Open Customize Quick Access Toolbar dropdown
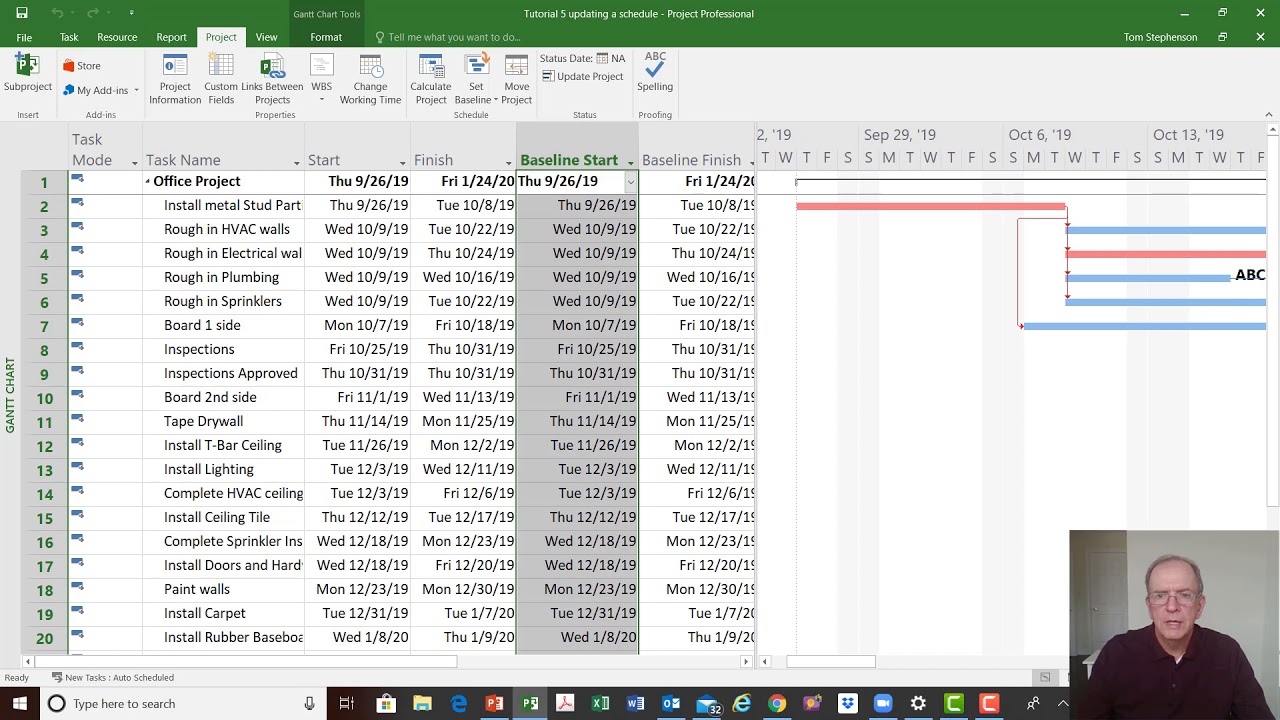The width and height of the screenshot is (1280, 720). click(x=132, y=13)
